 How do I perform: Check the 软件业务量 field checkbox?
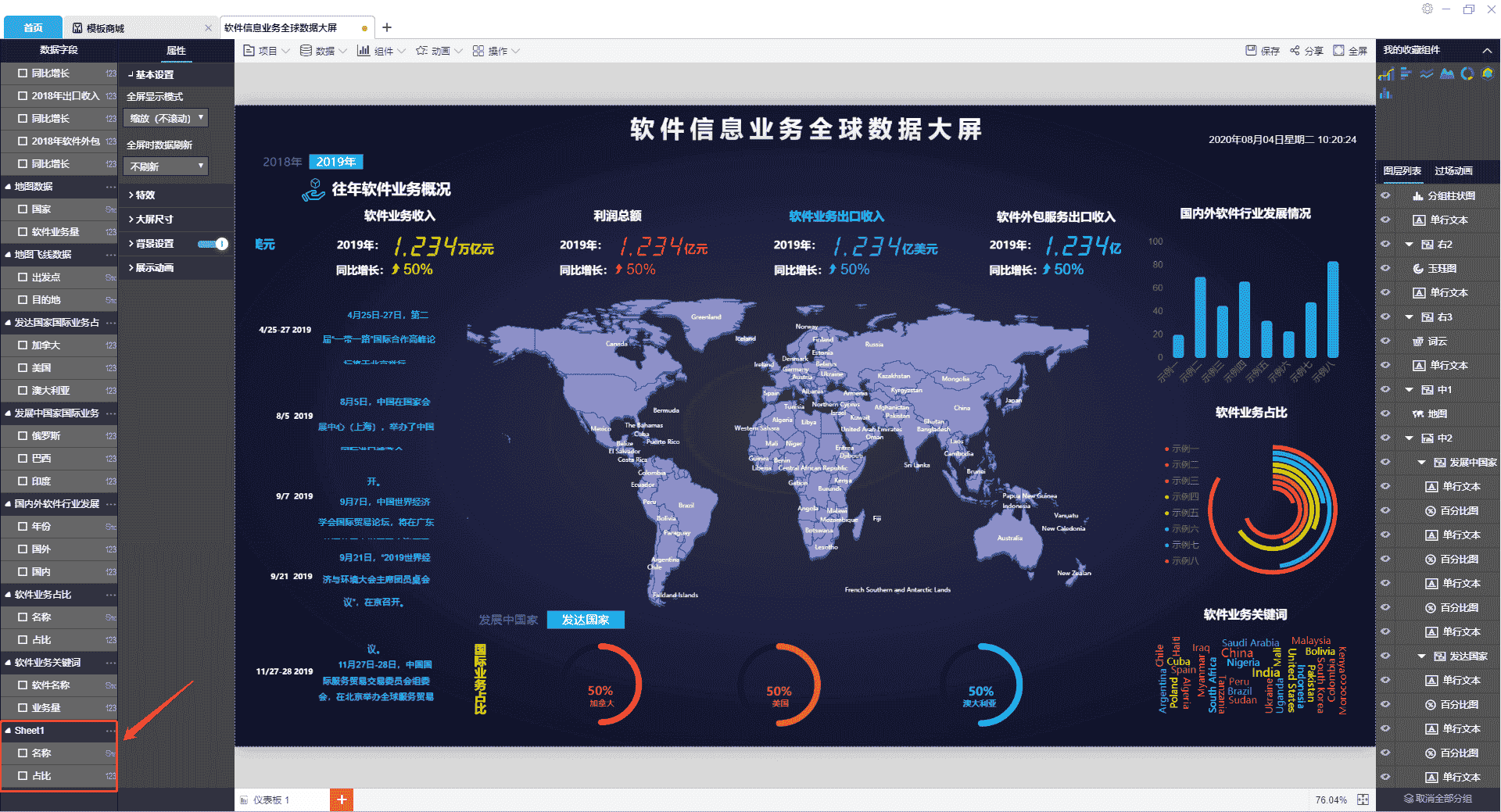[23, 232]
